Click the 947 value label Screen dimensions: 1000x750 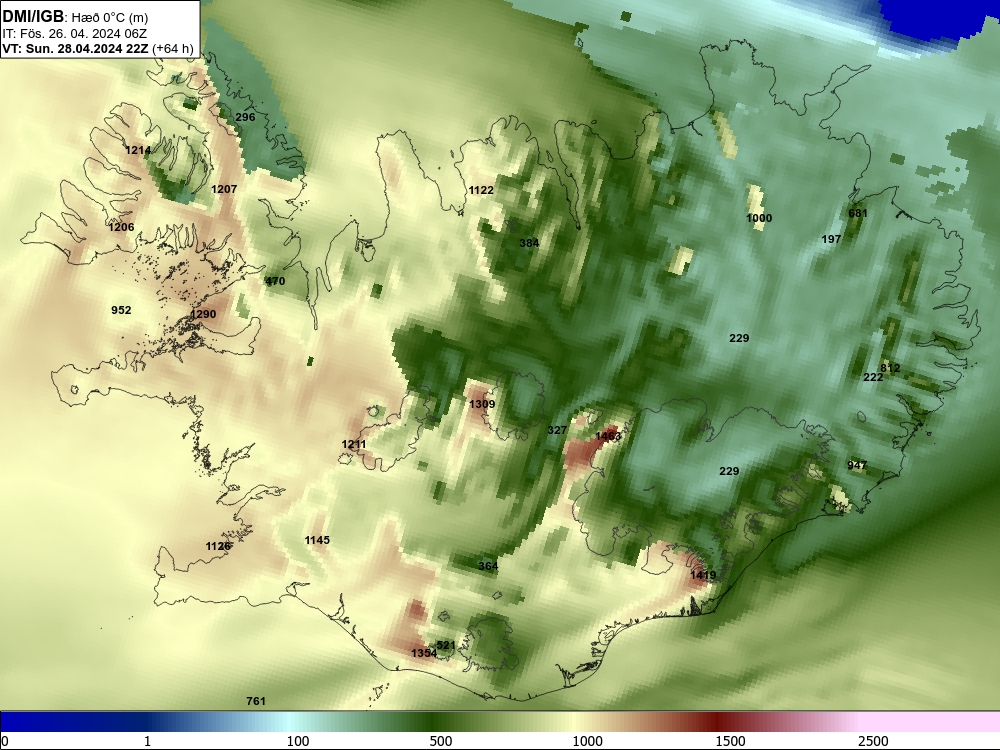tap(857, 466)
